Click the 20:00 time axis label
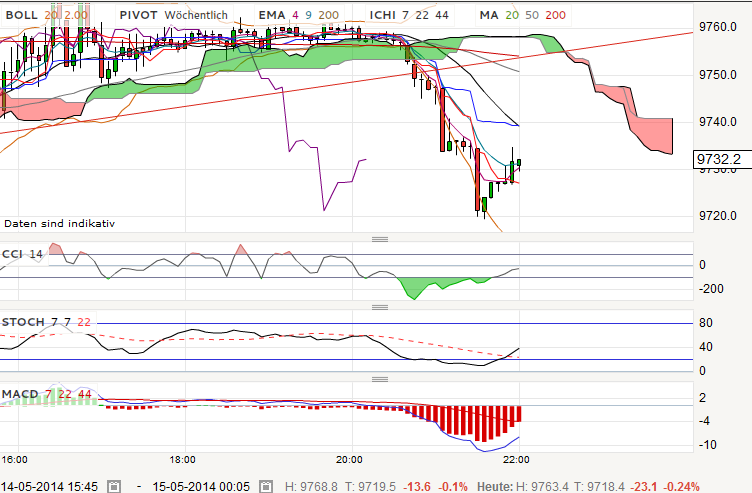This screenshot has width=752, height=493. (x=349, y=459)
